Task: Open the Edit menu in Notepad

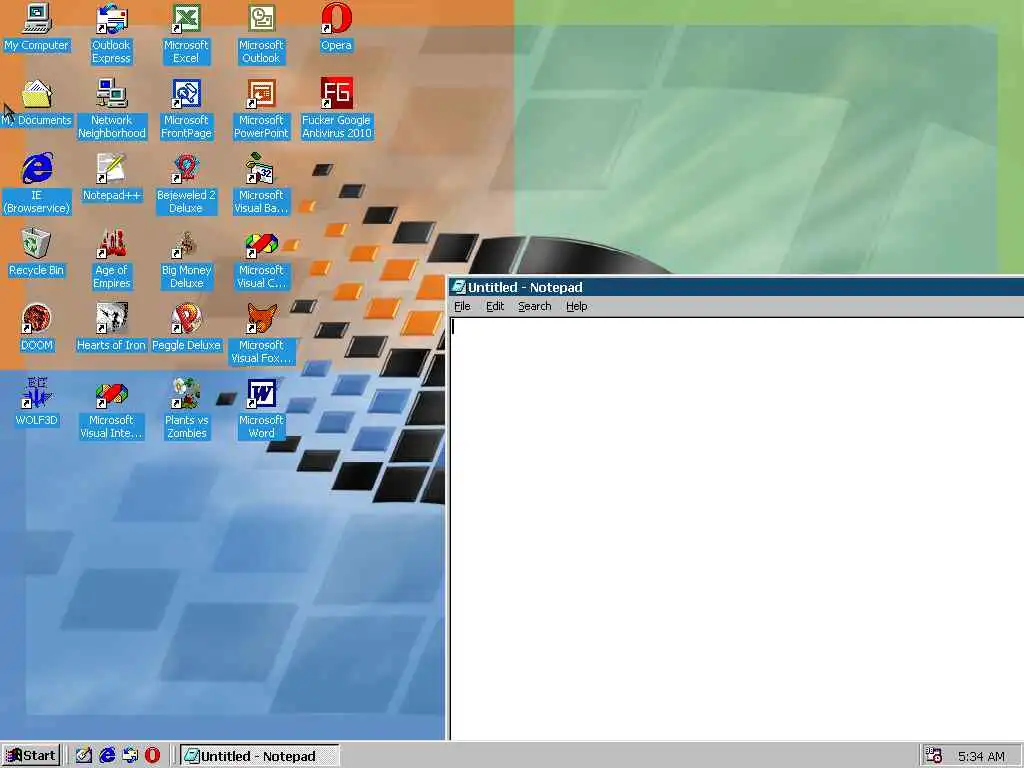Action: (495, 306)
